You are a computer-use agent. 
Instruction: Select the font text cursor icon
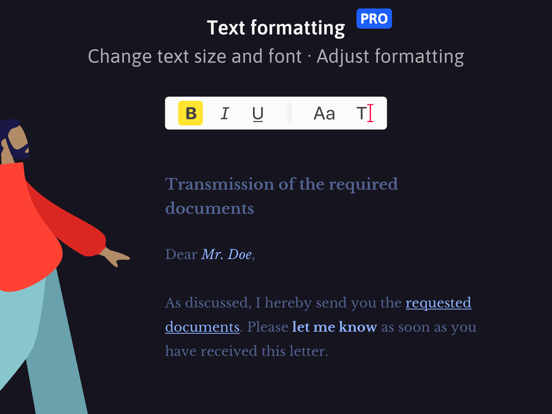pyautogui.click(x=365, y=113)
